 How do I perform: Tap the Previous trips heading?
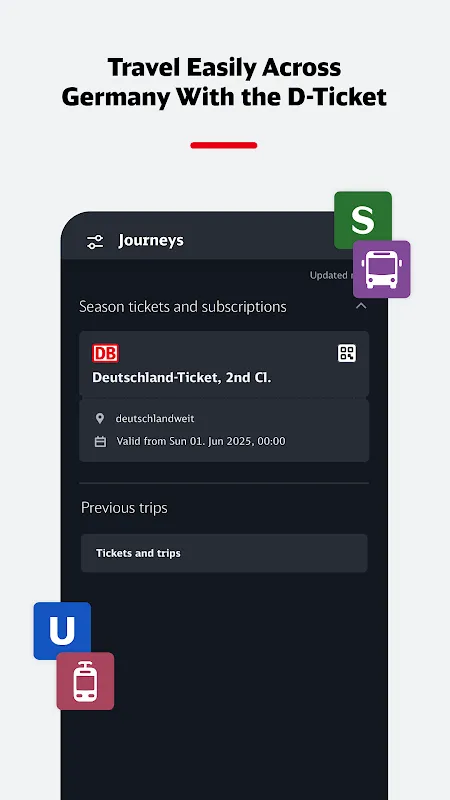point(124,508)
